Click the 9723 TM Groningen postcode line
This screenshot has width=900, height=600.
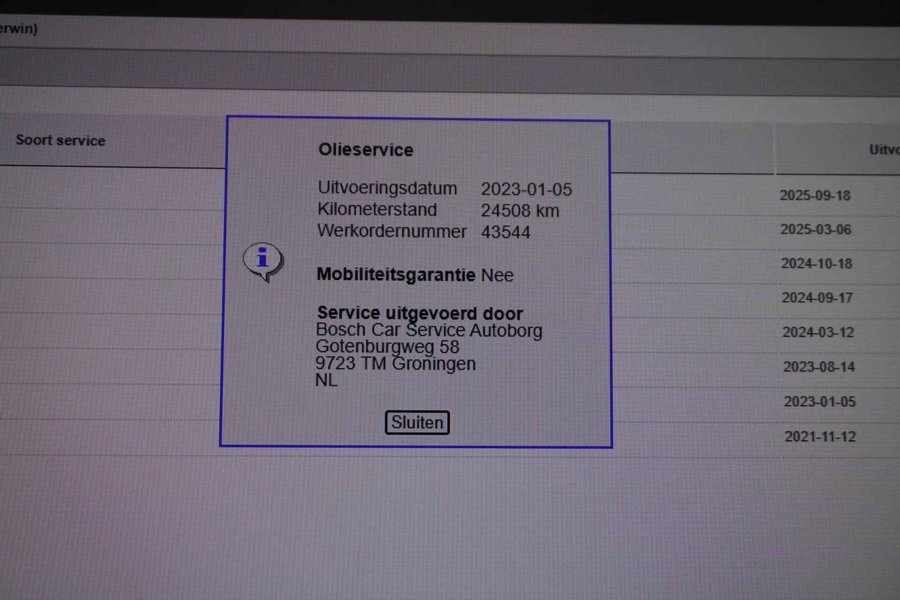click(396, 364)
